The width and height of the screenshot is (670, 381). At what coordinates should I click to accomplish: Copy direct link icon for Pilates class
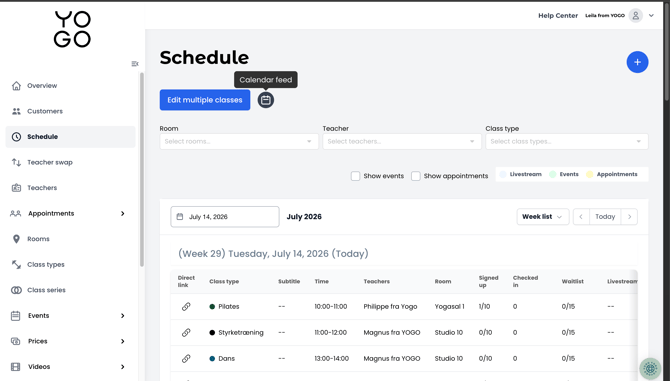[186, 307]
